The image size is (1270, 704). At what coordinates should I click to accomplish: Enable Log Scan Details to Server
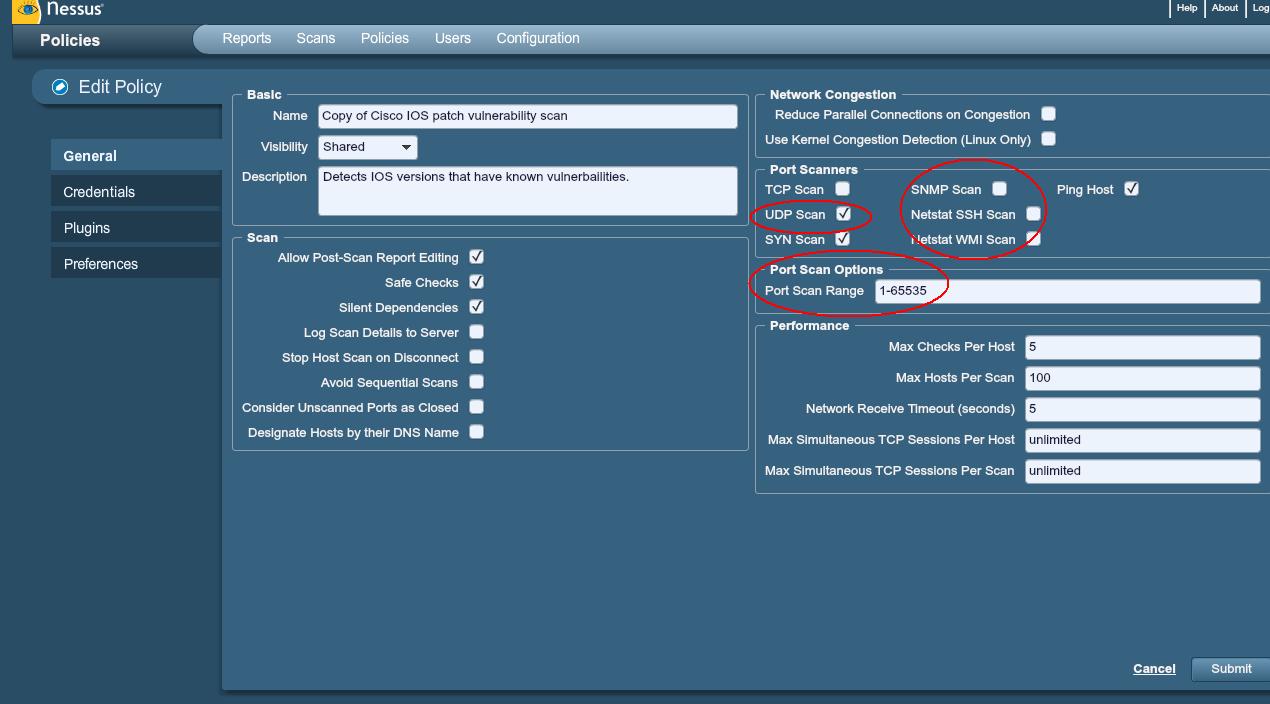tap(477, 332)
